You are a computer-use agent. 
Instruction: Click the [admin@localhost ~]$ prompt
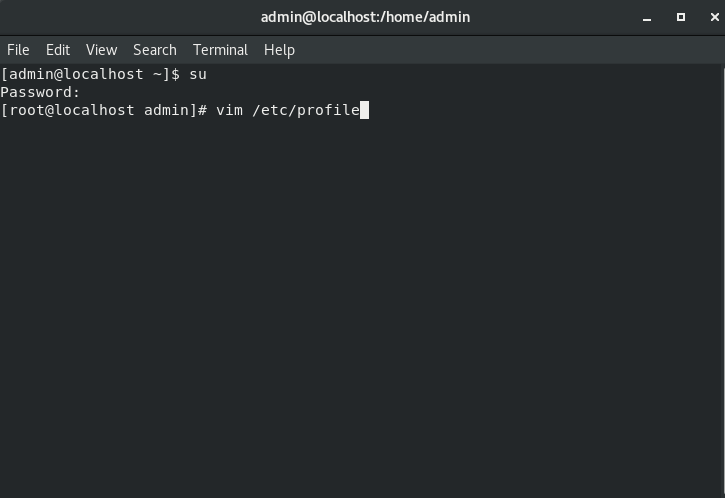[90, 74]
